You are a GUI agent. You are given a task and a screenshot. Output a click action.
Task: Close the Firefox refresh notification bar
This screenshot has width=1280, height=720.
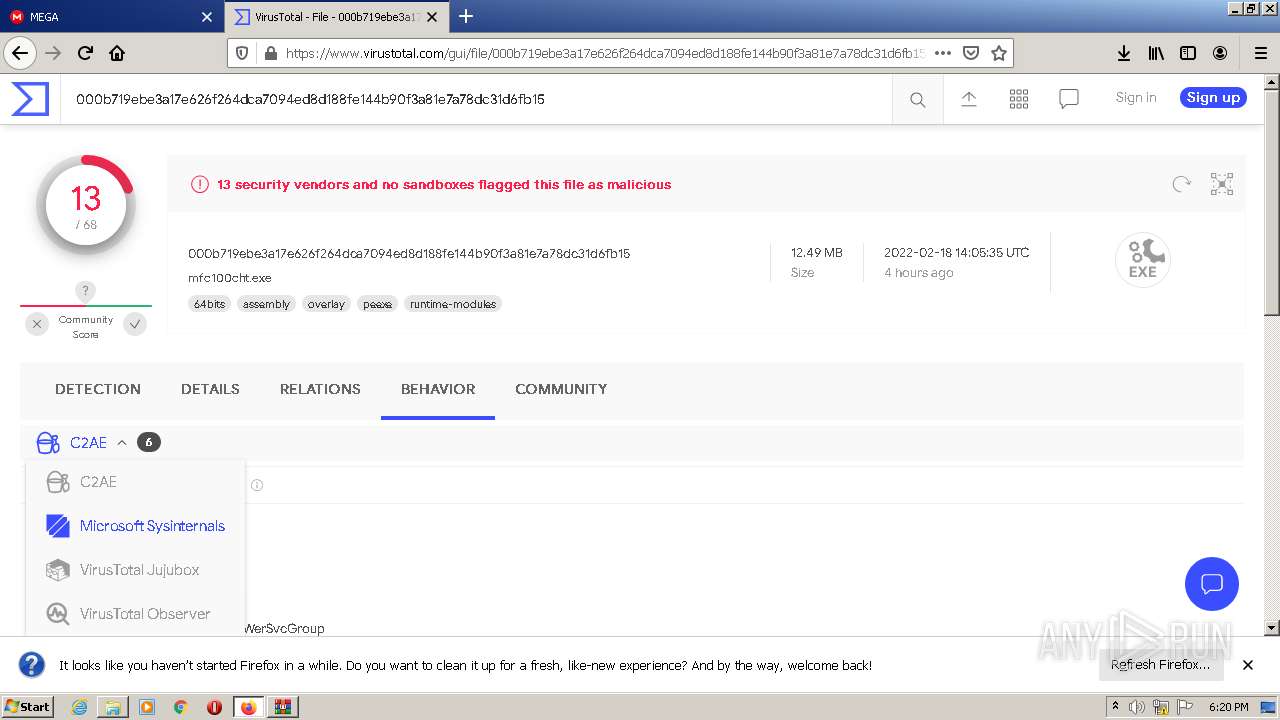coord(1248,665)
